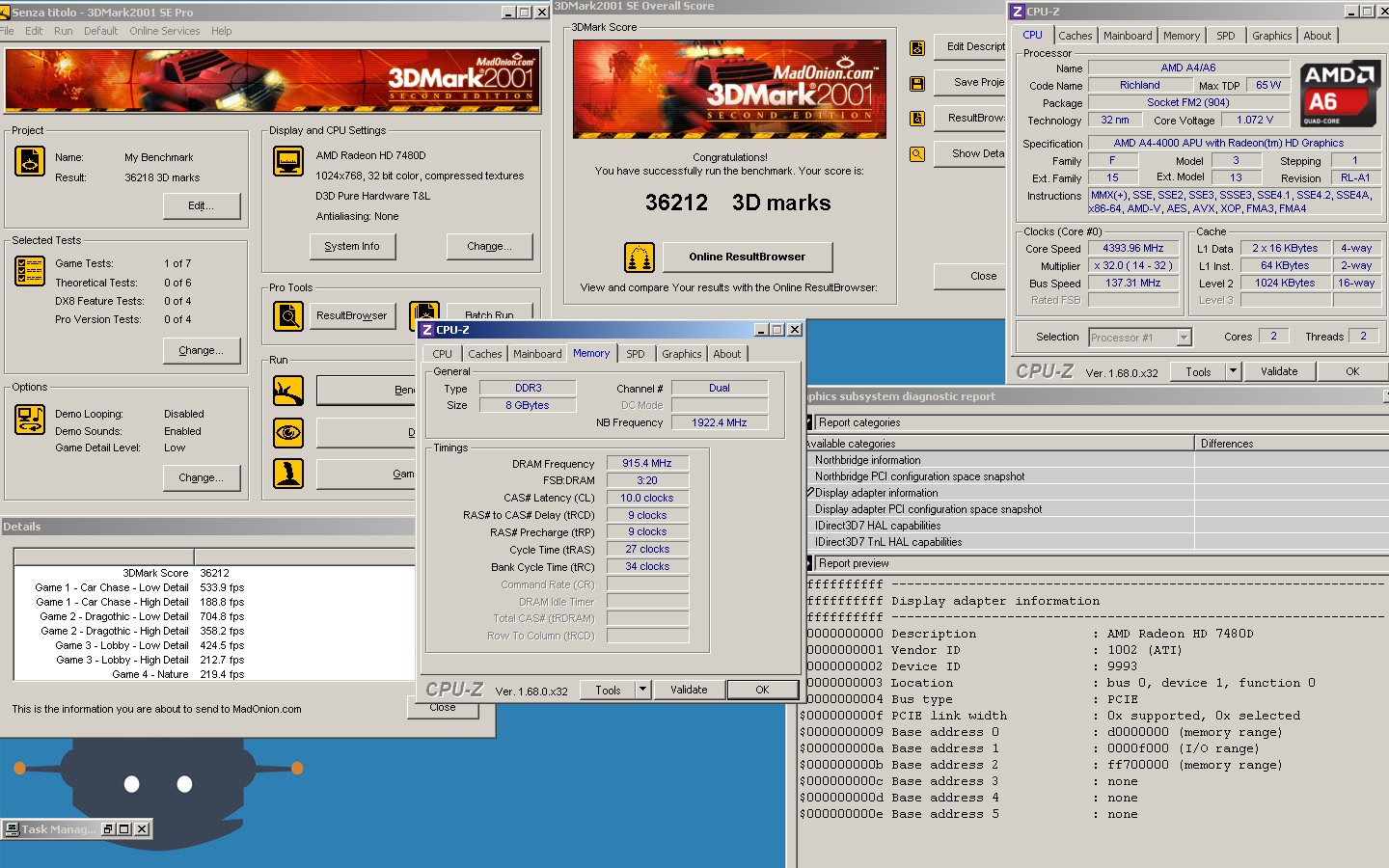Click Change... button under Selected Tests
Viewport: 1389px width, 868px height.
point(201,350)
